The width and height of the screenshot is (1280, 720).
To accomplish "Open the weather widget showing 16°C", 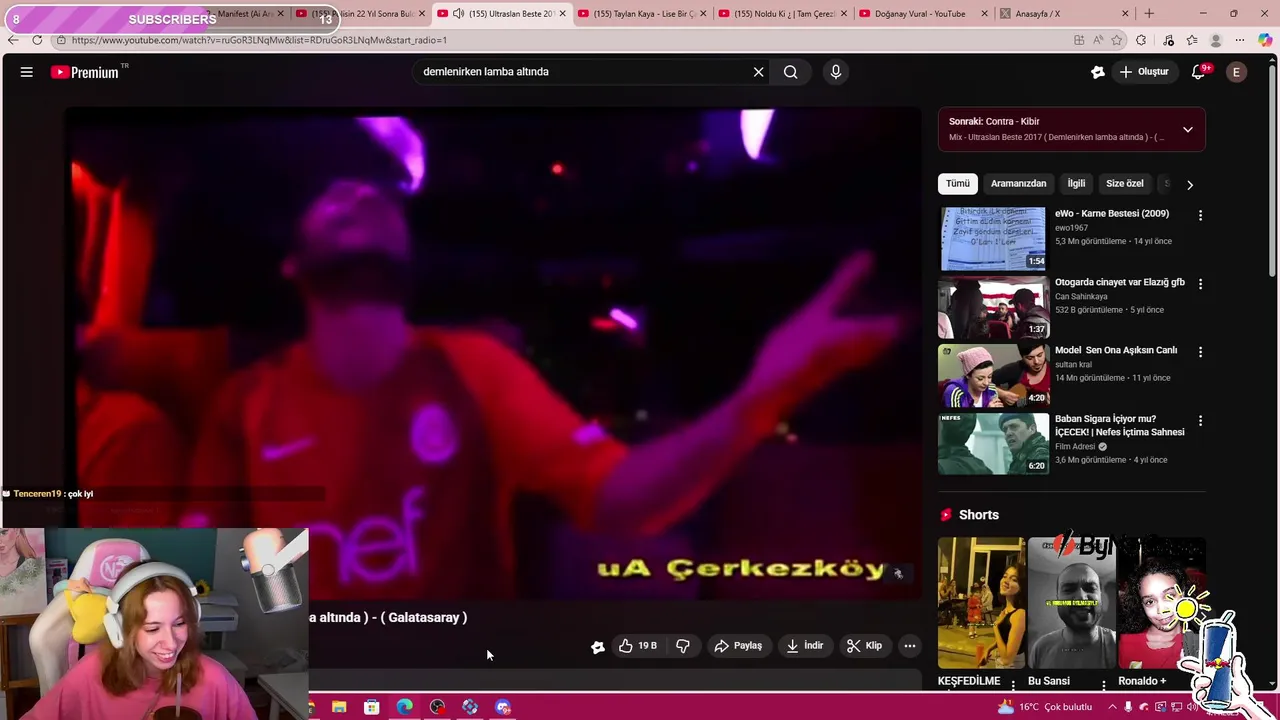I will 1045,707.
